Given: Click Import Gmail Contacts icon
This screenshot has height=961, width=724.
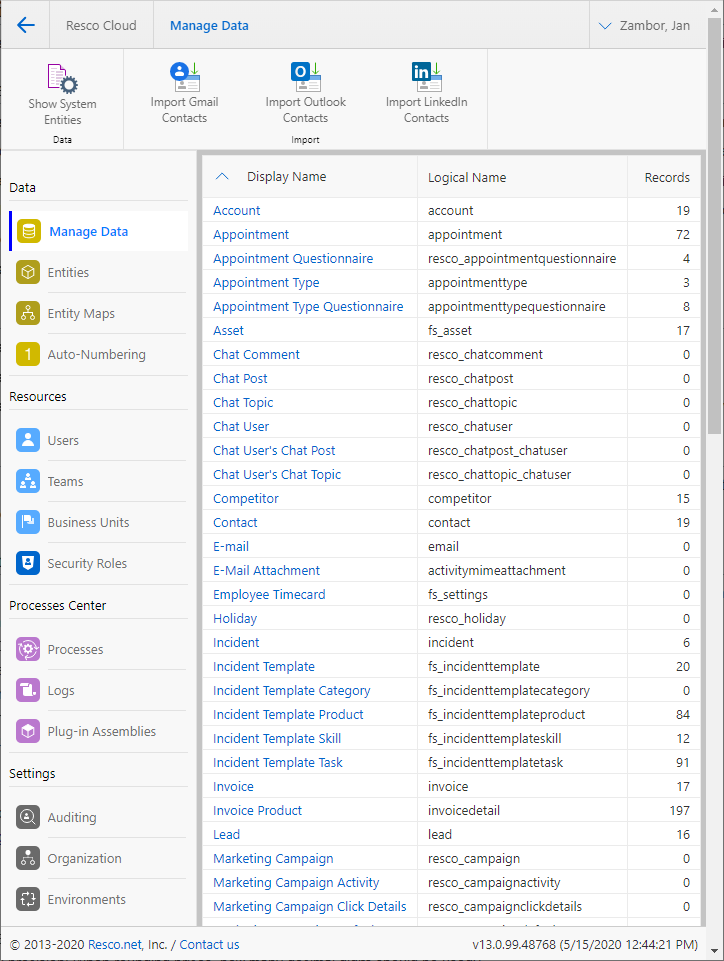Looking at the screenshot, I should point(184,76).
